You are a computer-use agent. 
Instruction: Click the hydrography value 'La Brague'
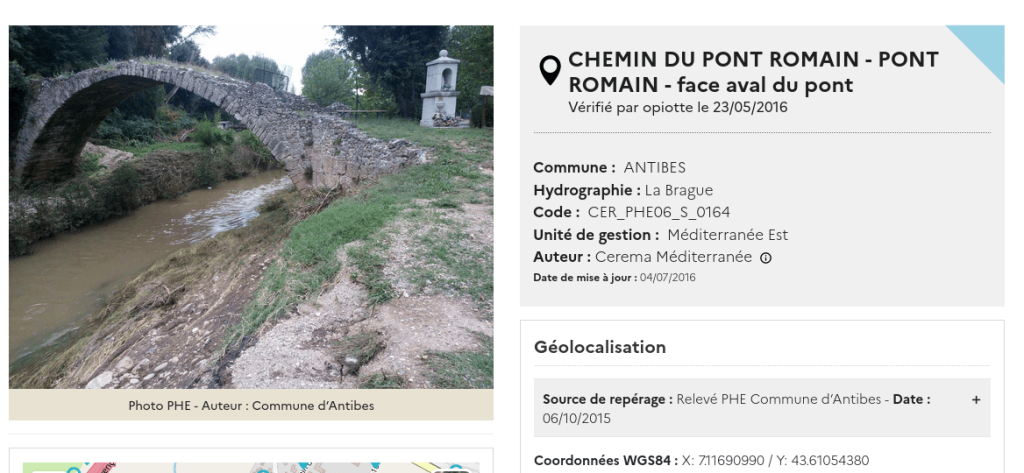[x=679, y=190]
